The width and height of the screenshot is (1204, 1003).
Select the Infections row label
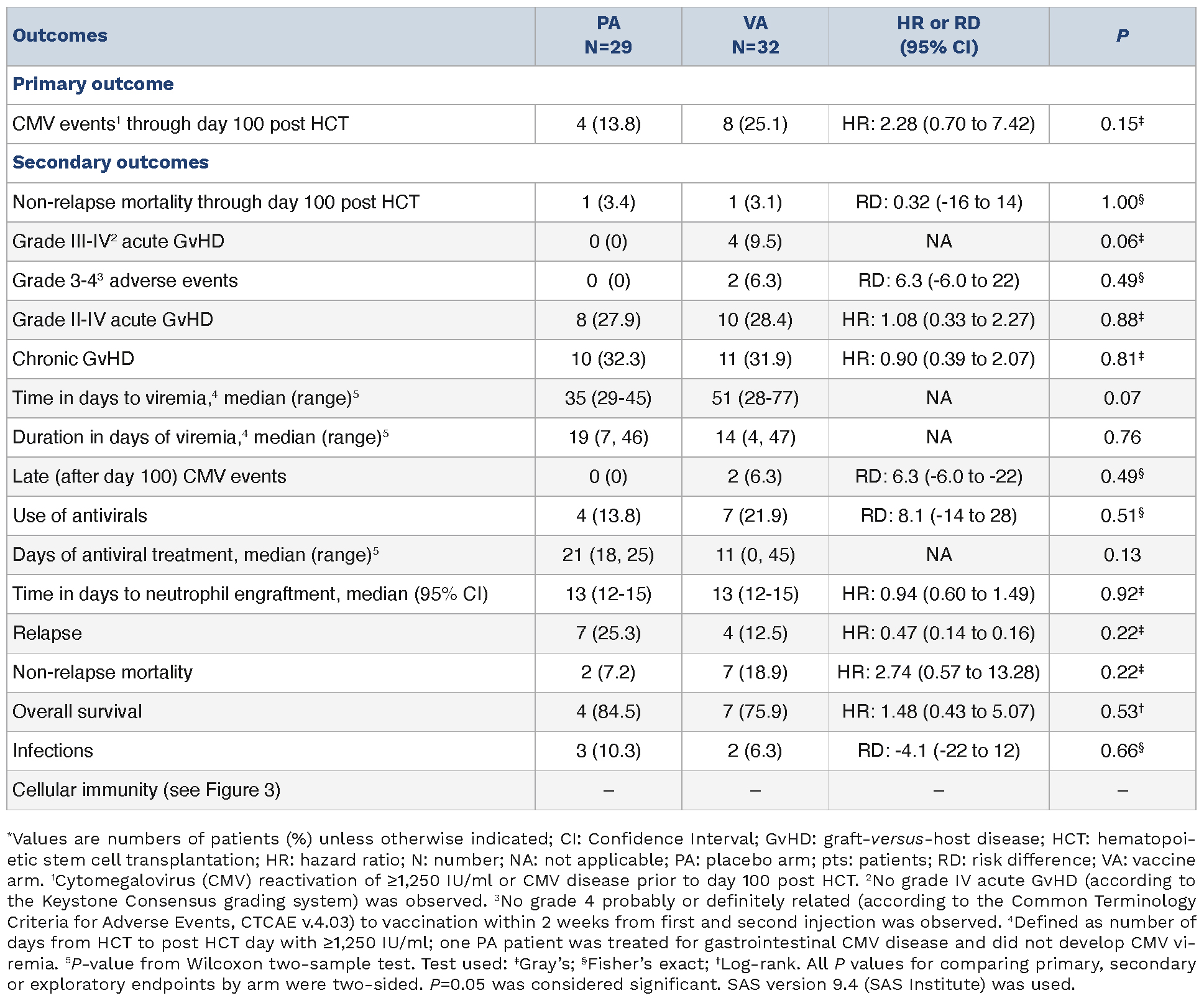[x=53, y=751]
